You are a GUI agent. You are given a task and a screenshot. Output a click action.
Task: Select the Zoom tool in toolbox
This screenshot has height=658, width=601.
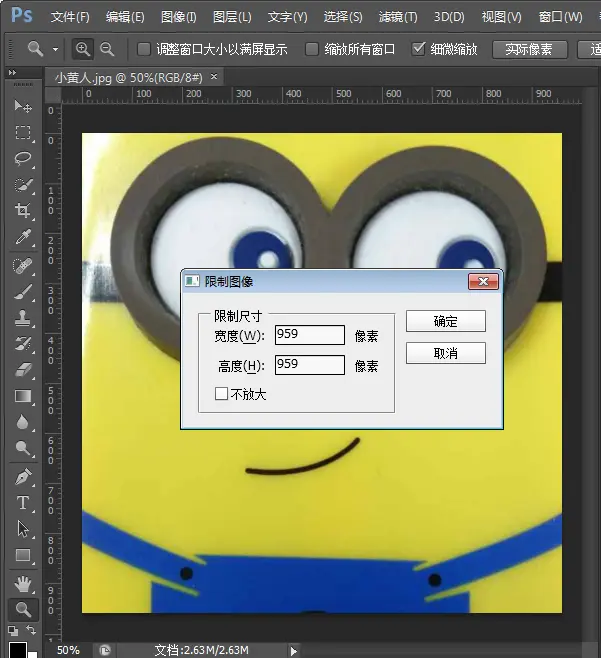click(23, 609)
